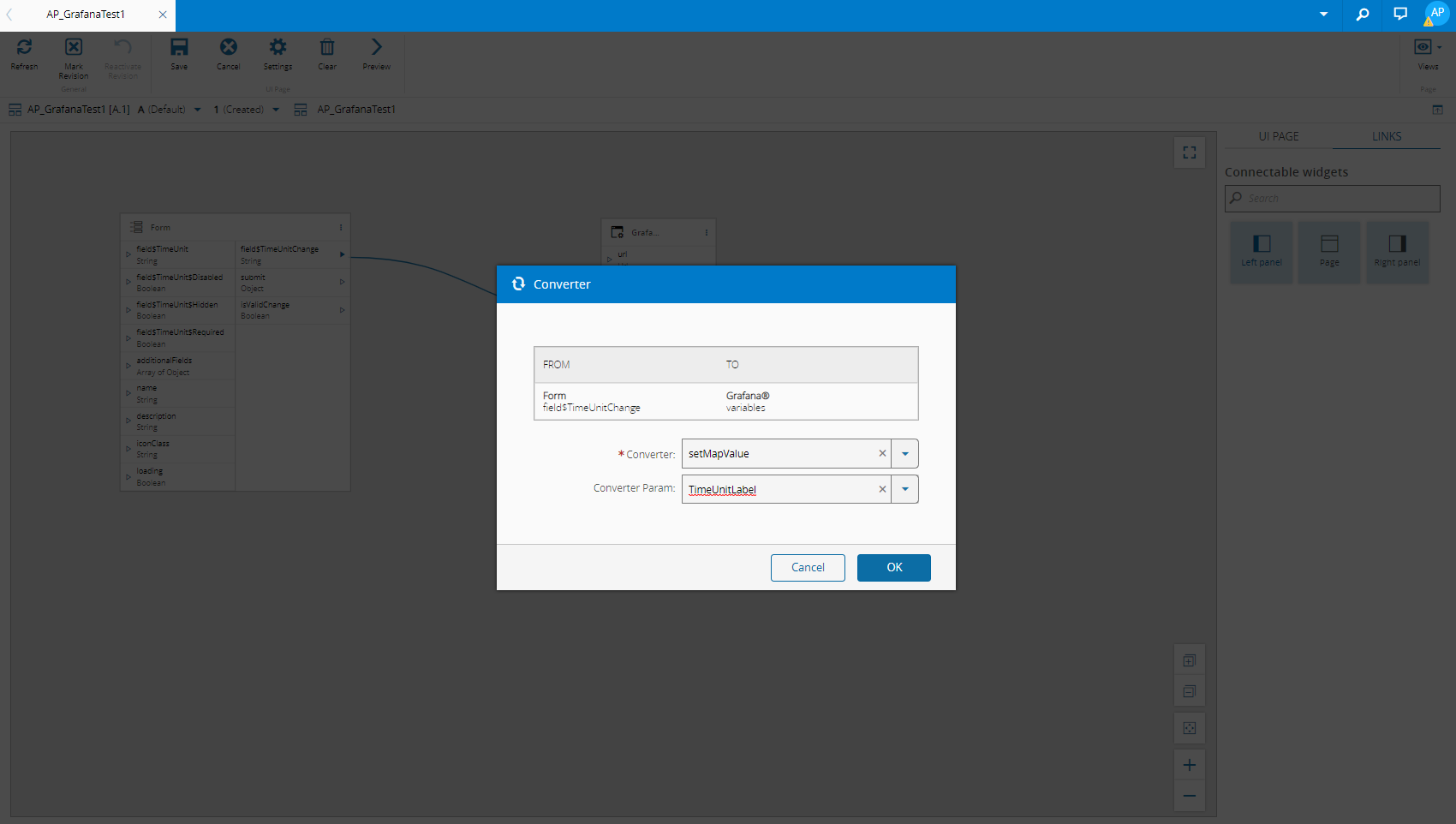The image size is (1456, 824).
Task: Confirm converter with OK button
Action: (x=893, y=568)
